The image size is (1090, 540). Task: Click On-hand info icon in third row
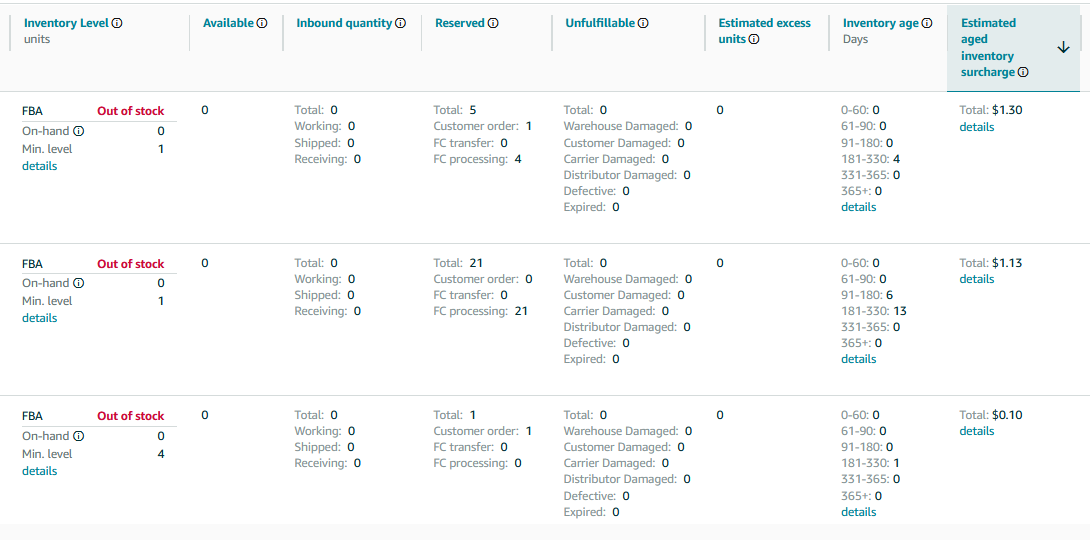coord(79,436)
